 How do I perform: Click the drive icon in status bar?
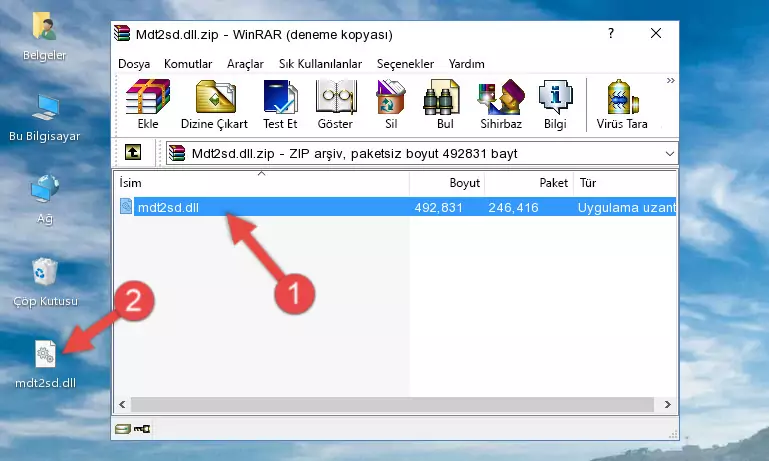[123, 429]
